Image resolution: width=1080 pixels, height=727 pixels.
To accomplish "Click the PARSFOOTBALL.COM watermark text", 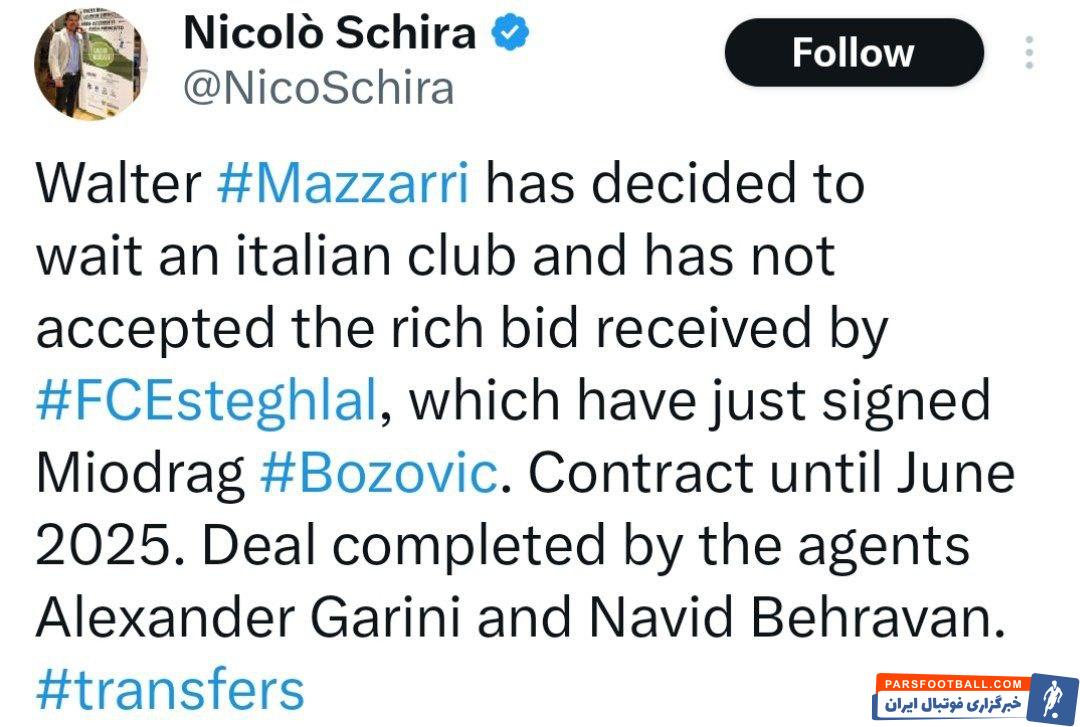I will coord(950,683).
